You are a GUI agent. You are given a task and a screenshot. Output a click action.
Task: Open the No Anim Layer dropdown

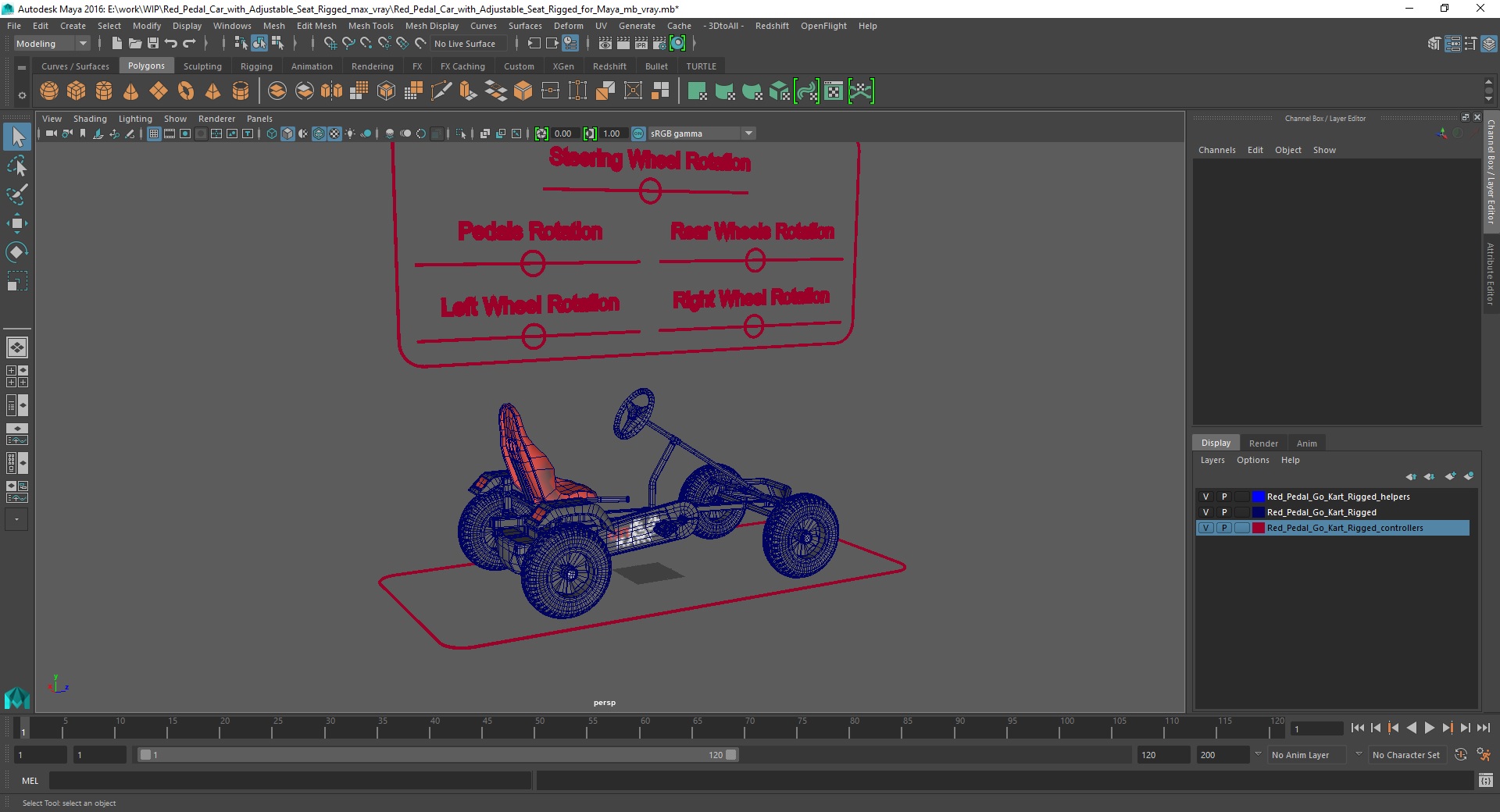coord(1307,755)
